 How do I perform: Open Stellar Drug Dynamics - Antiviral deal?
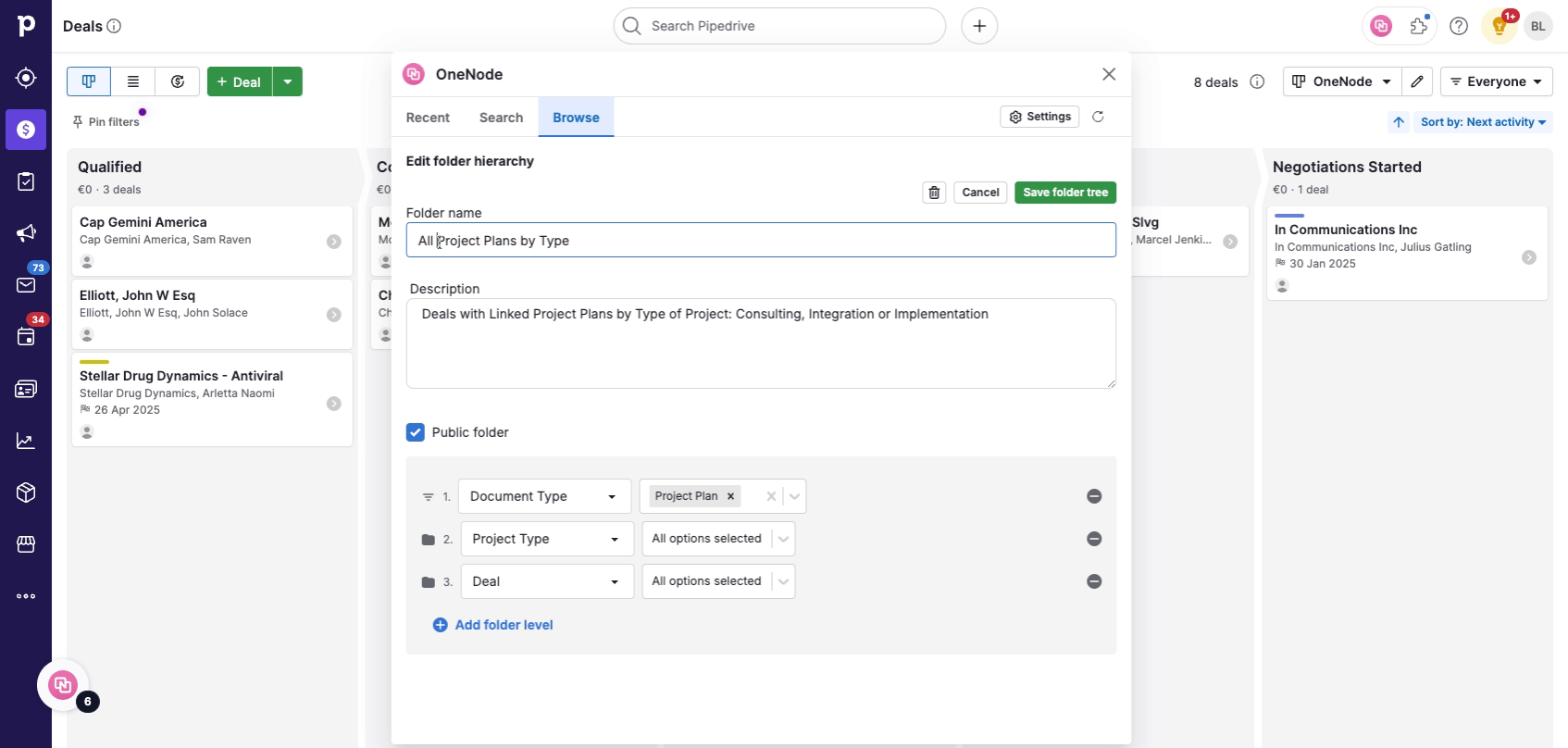pyautogui.click(x=212, y=399)
